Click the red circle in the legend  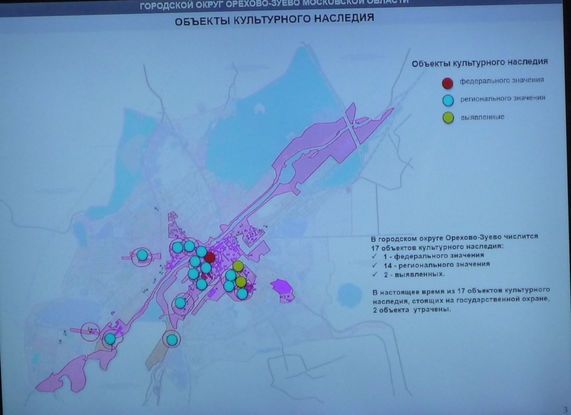(447, 83)
